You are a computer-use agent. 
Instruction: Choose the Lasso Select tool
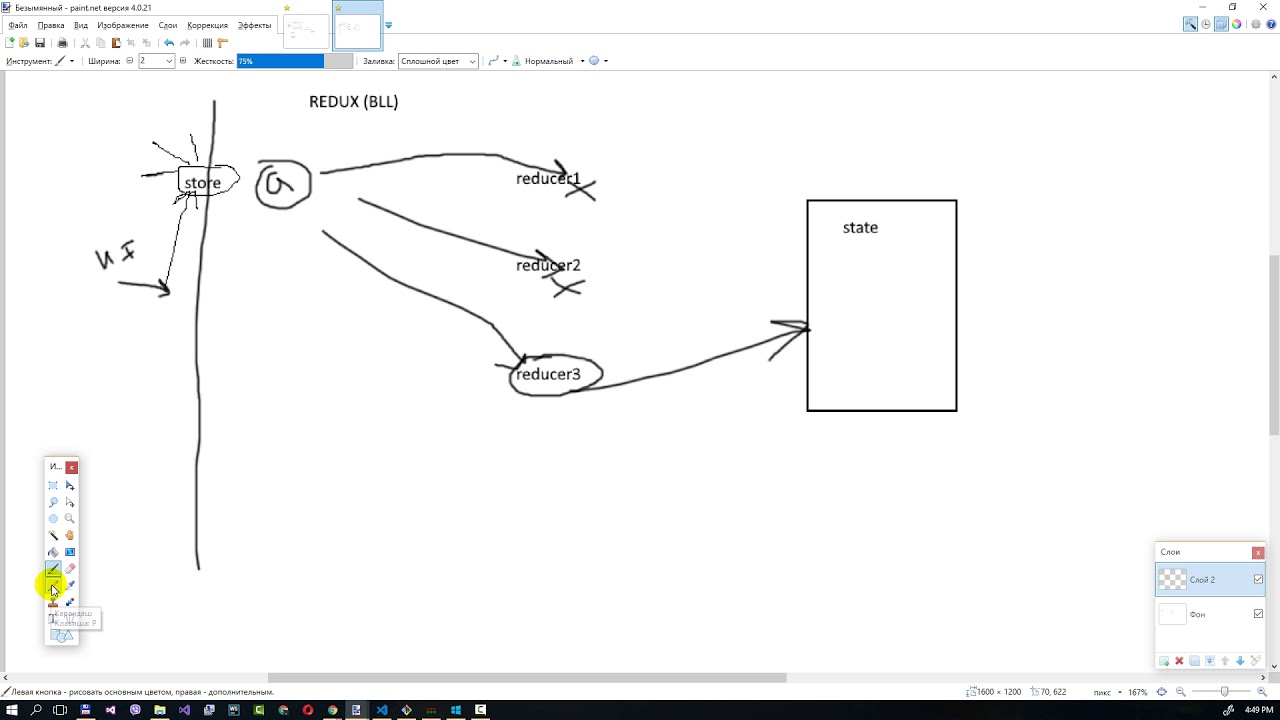[x=53, y=502]
